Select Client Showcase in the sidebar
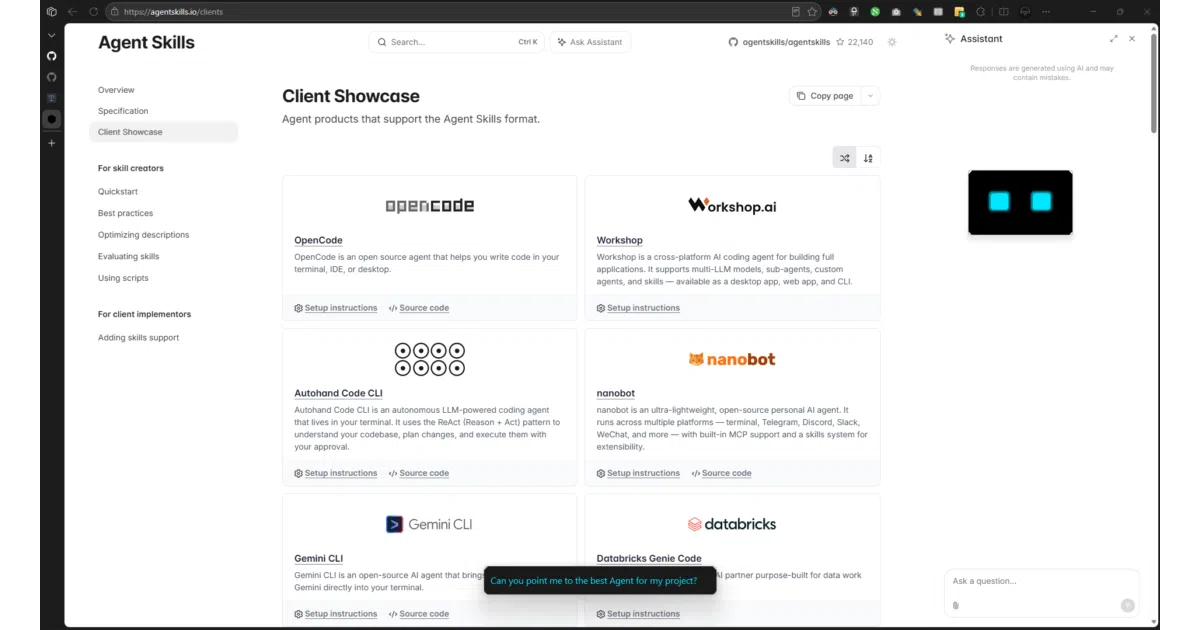This screenshot has width=1200, height=630. [x=164, y=132]
